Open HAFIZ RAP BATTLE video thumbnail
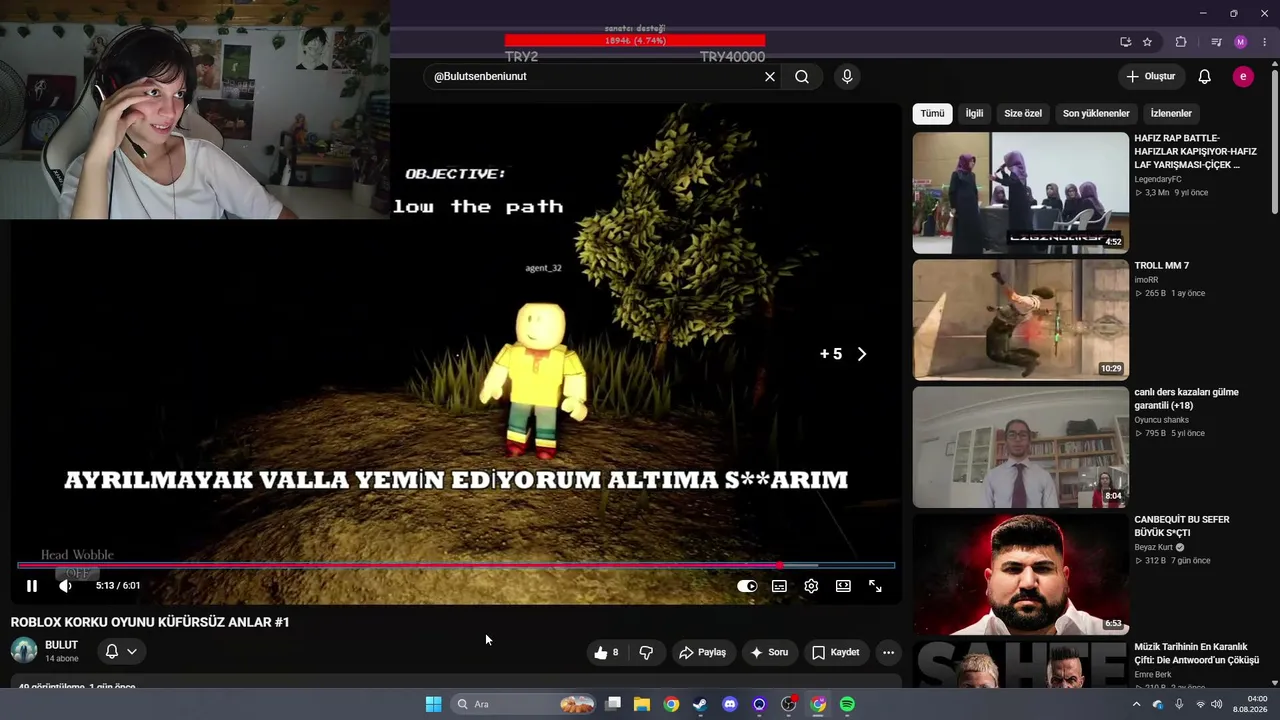The height and width of the screenshot is (720, 1280). (1021, 193)
